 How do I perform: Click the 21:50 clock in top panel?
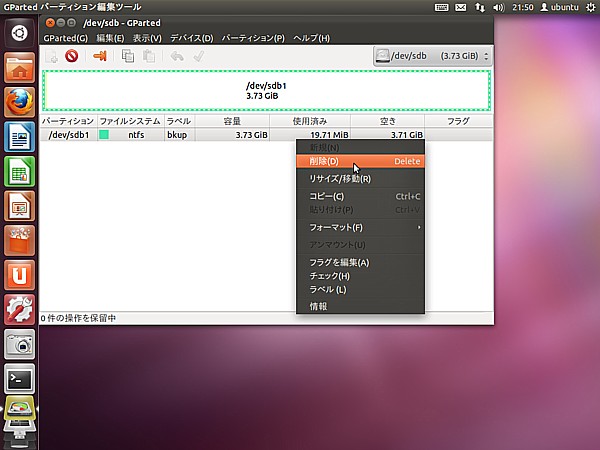point(523,7)
